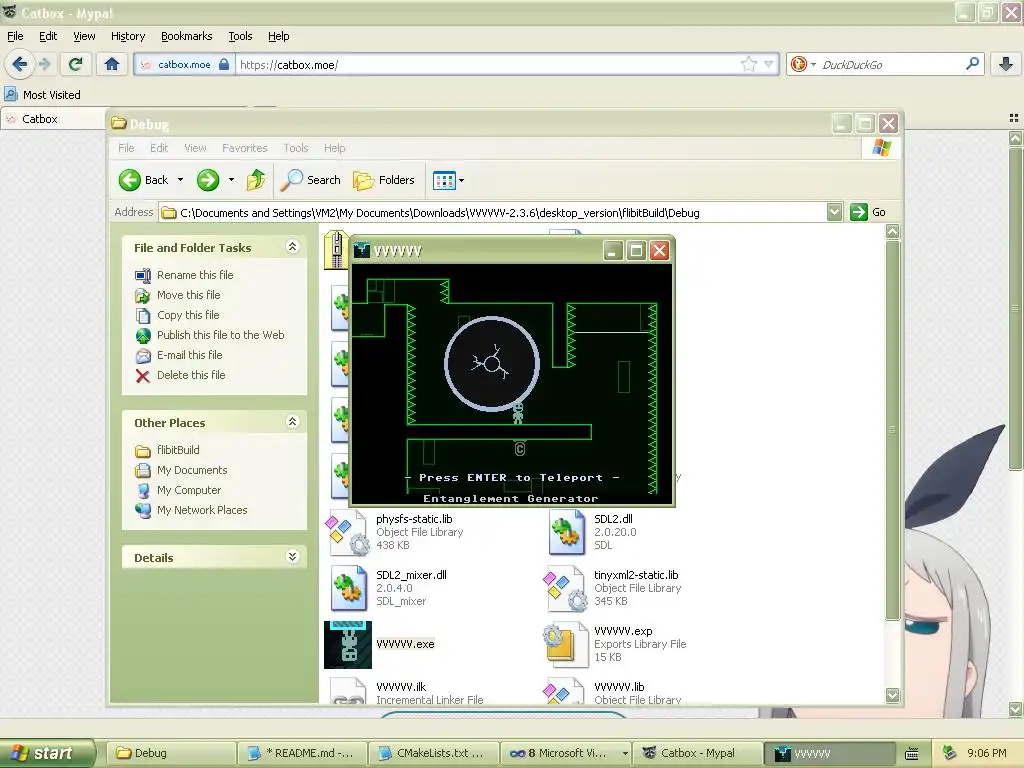Toggle the Folders pane

click(384, 180)
